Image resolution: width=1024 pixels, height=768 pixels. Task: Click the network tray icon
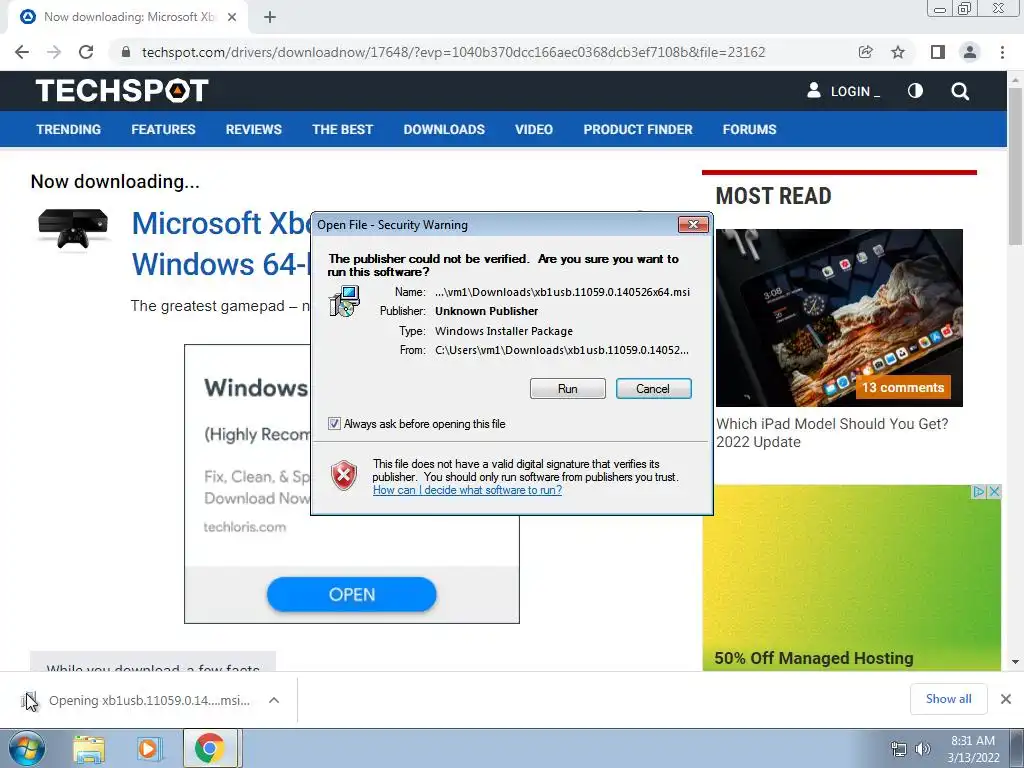(x=899, y=749)
